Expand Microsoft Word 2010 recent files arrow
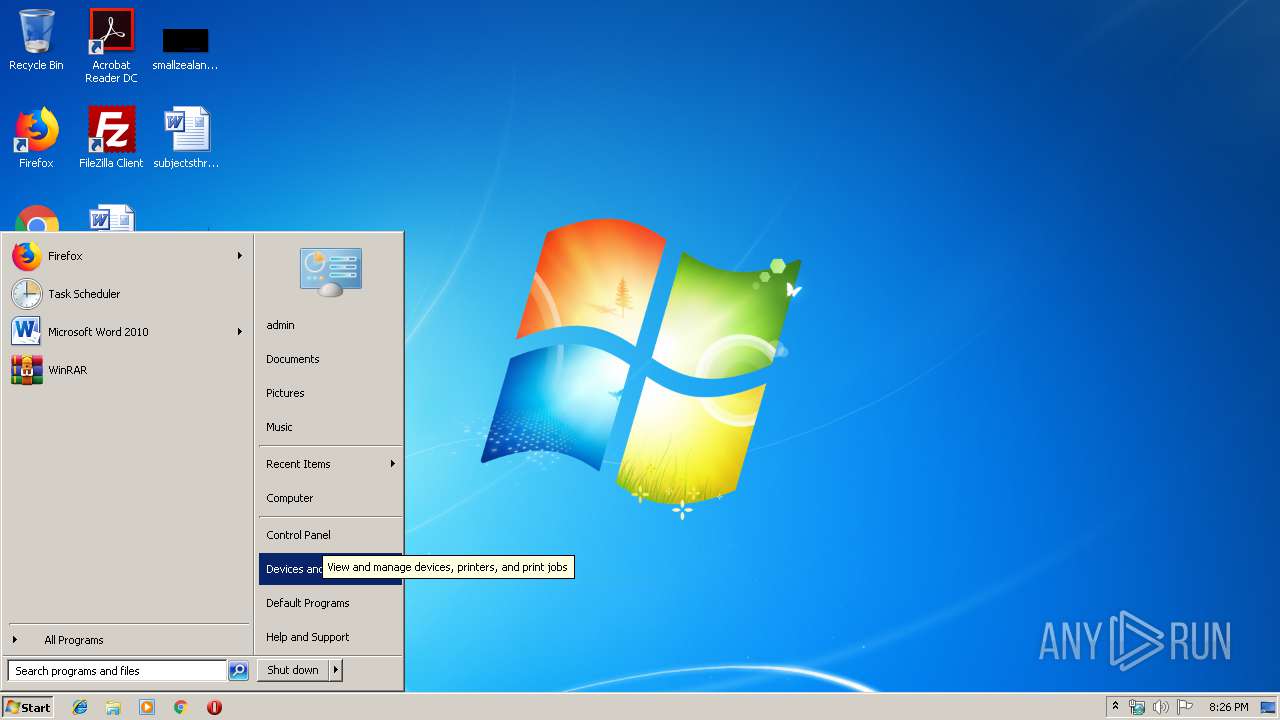Screen dimensions: 1280x720 pos(240,332)
